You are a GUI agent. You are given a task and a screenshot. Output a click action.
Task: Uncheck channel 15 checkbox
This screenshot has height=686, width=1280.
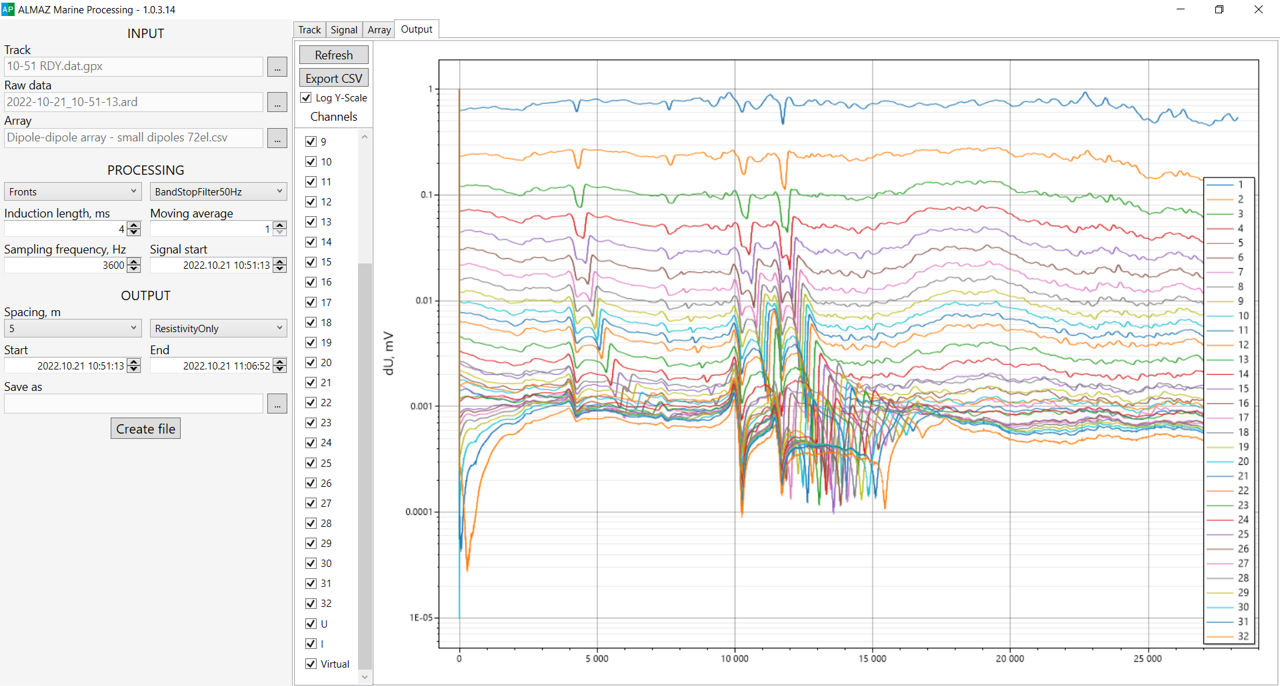tap(311, 262)
